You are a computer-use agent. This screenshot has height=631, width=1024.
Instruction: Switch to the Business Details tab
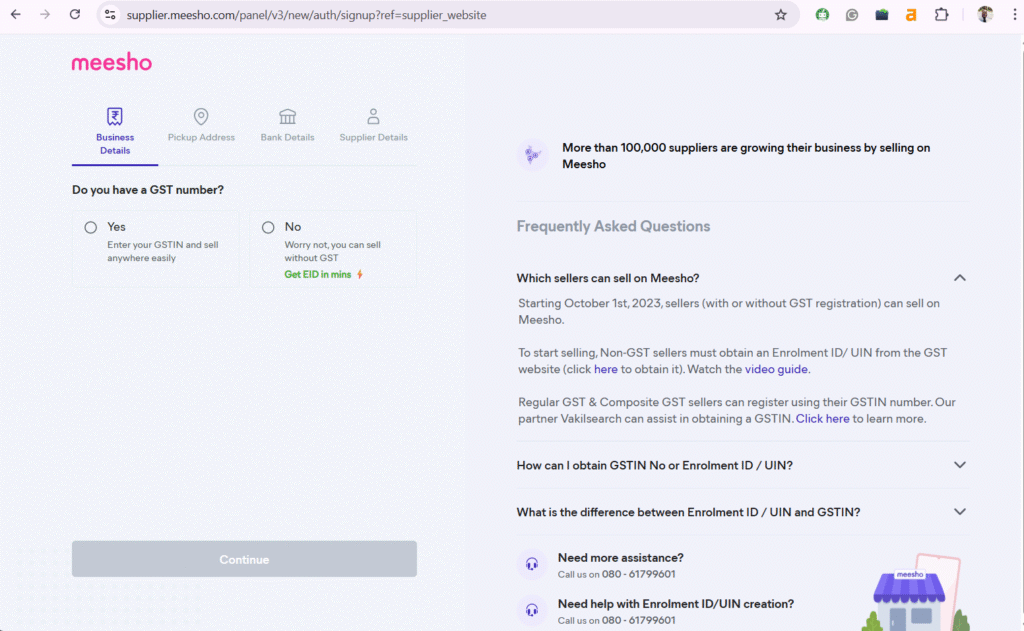(x=115, y=131)
